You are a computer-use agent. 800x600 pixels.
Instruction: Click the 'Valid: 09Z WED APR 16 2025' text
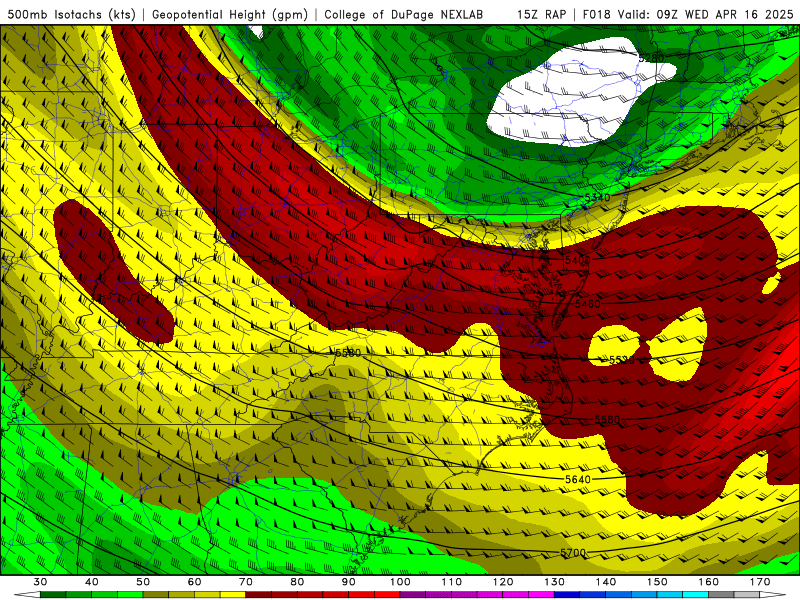pos(706,15)
